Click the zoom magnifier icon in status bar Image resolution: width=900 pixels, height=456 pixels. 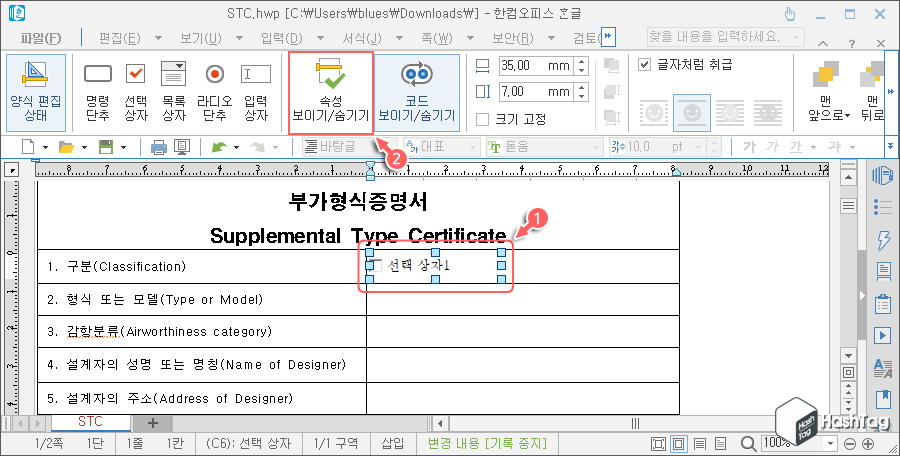click(748, 443)
